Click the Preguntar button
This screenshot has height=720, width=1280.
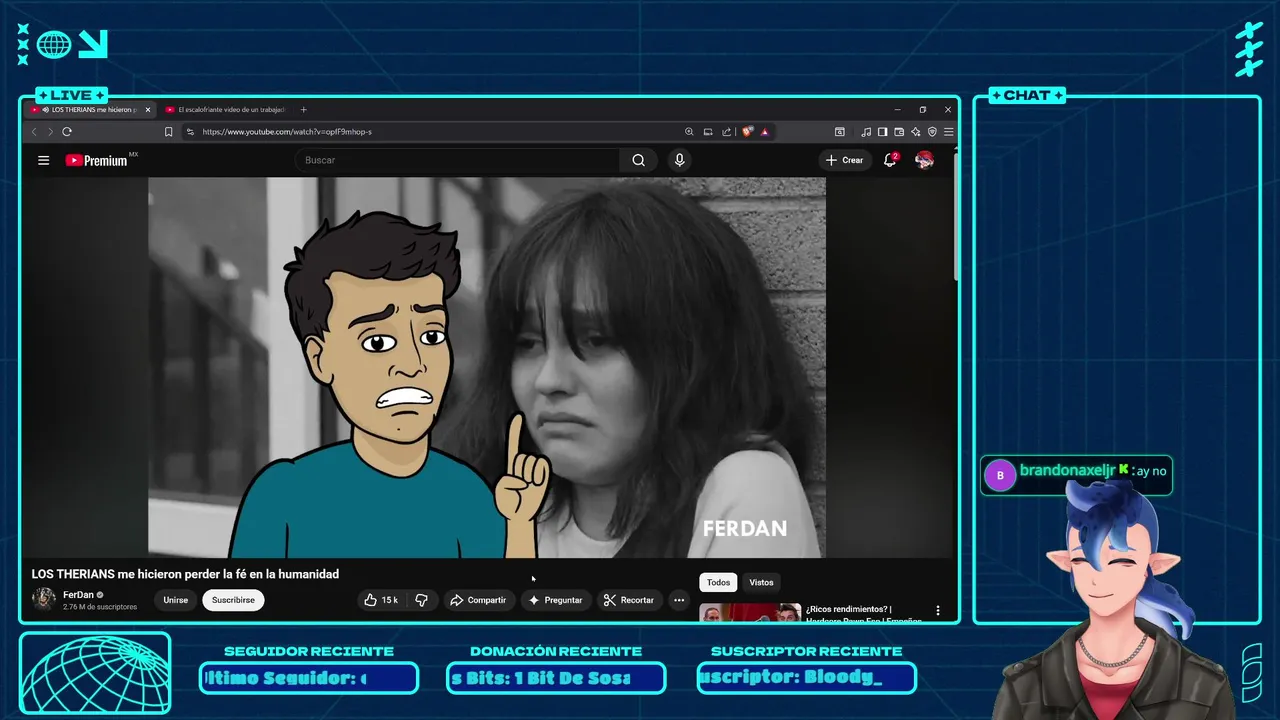click(555, 600)
